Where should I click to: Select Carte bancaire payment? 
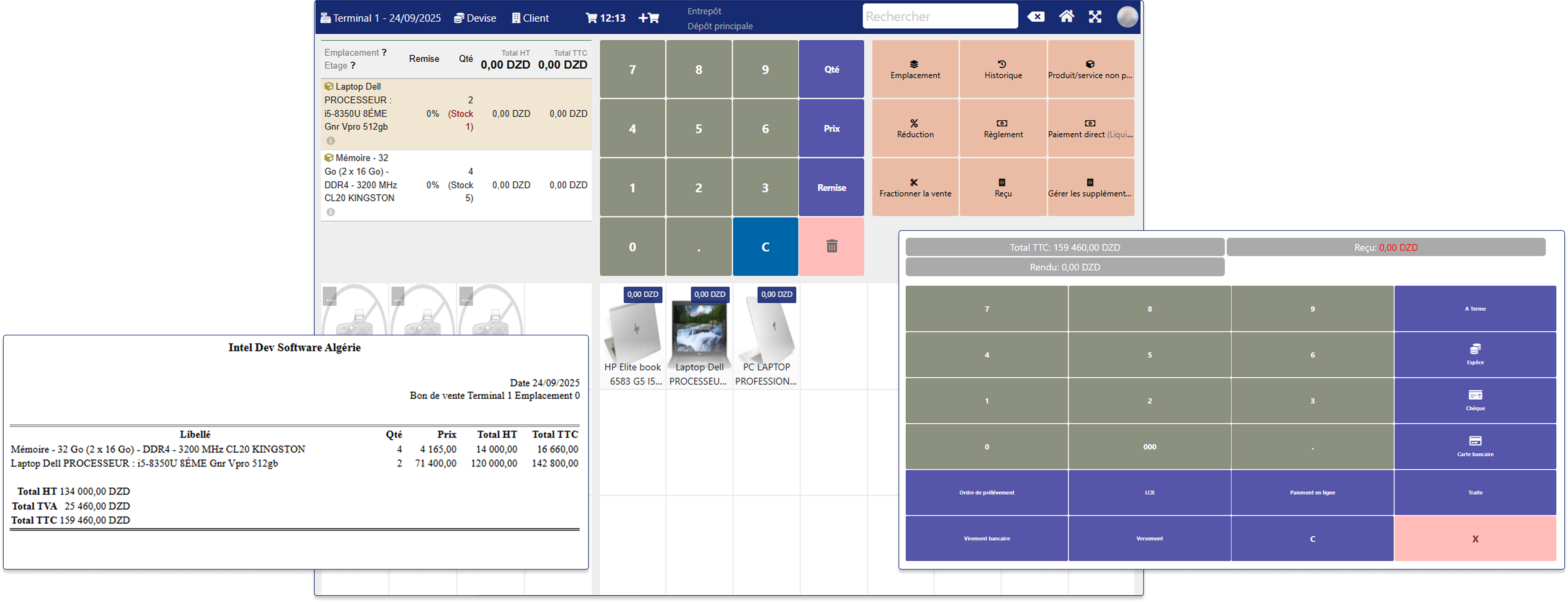[1475, 446]
